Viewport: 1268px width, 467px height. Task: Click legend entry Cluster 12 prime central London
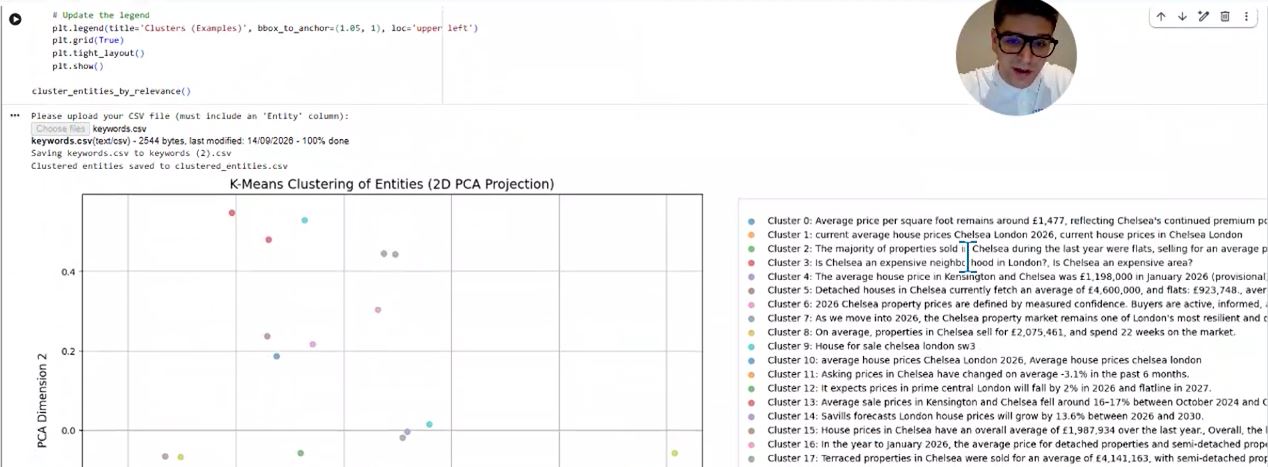(989, 388)
